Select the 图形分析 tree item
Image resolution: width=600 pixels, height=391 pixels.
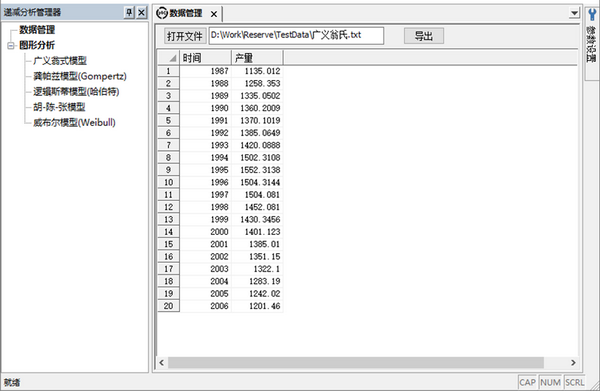pos(37,45)
